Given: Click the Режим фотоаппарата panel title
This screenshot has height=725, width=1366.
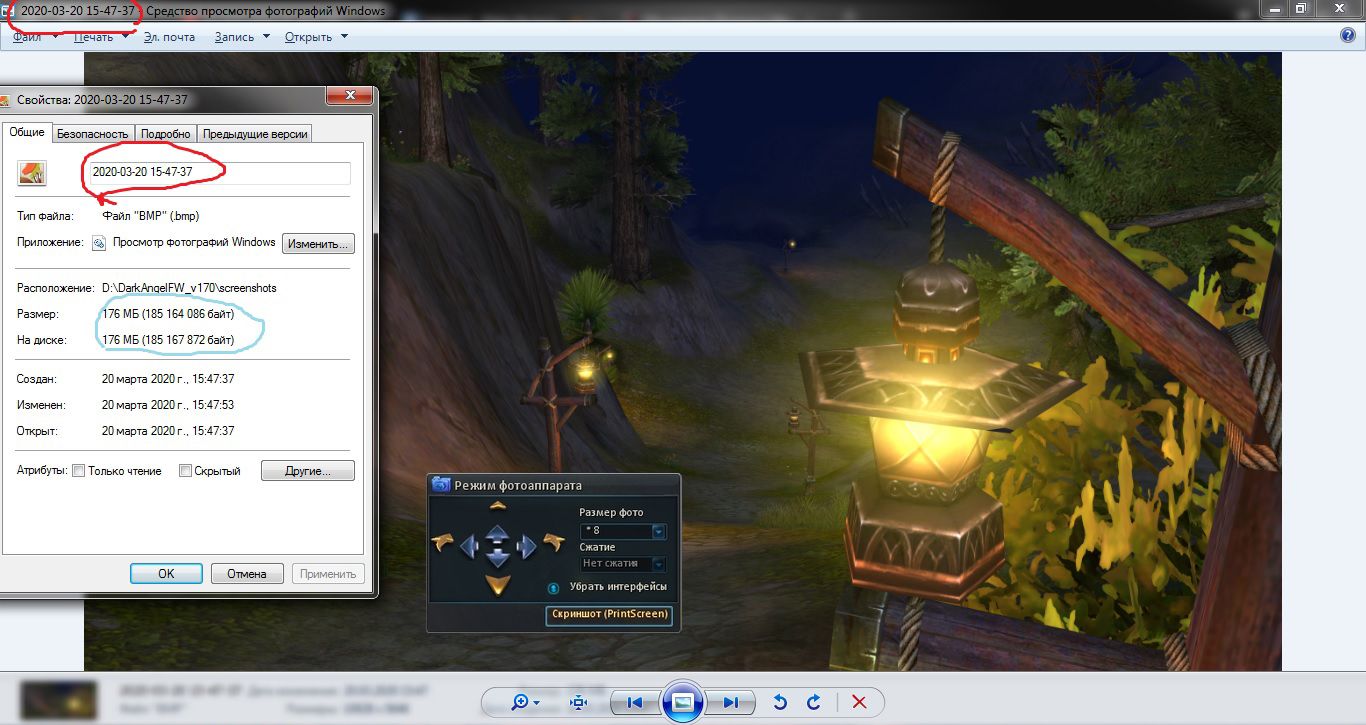Looking at the screenshot, I should pos(517,485).
